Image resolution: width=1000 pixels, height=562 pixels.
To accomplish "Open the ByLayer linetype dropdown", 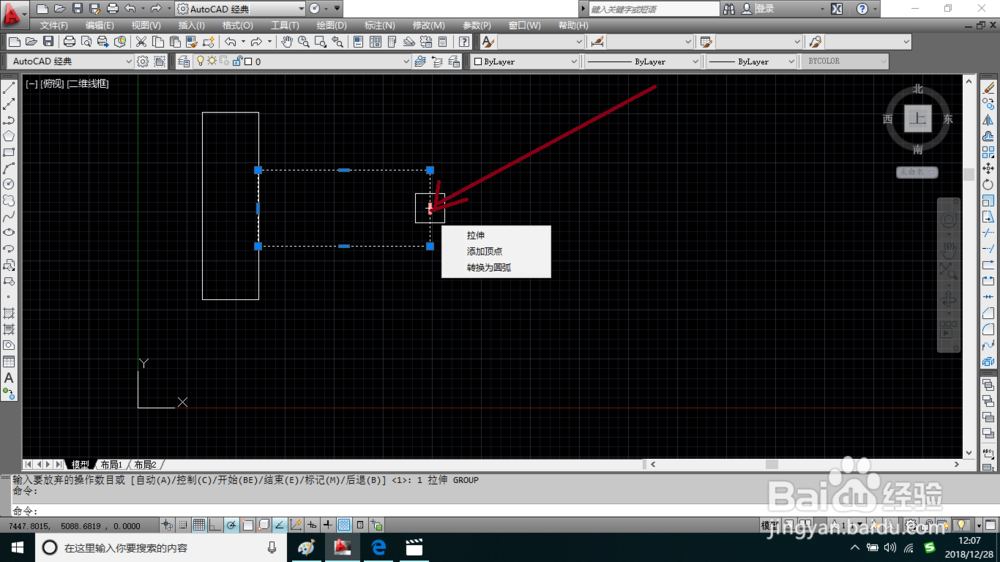I will tap(642, 61).
